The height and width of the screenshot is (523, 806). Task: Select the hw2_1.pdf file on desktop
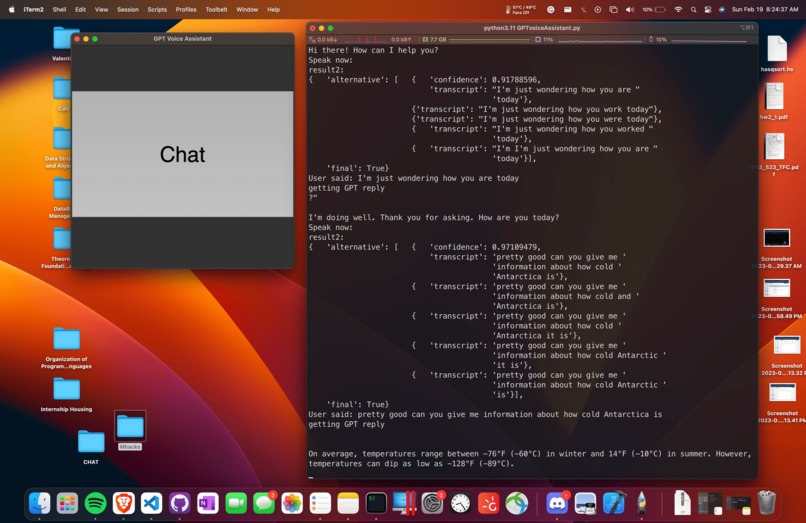pos(774,101)
